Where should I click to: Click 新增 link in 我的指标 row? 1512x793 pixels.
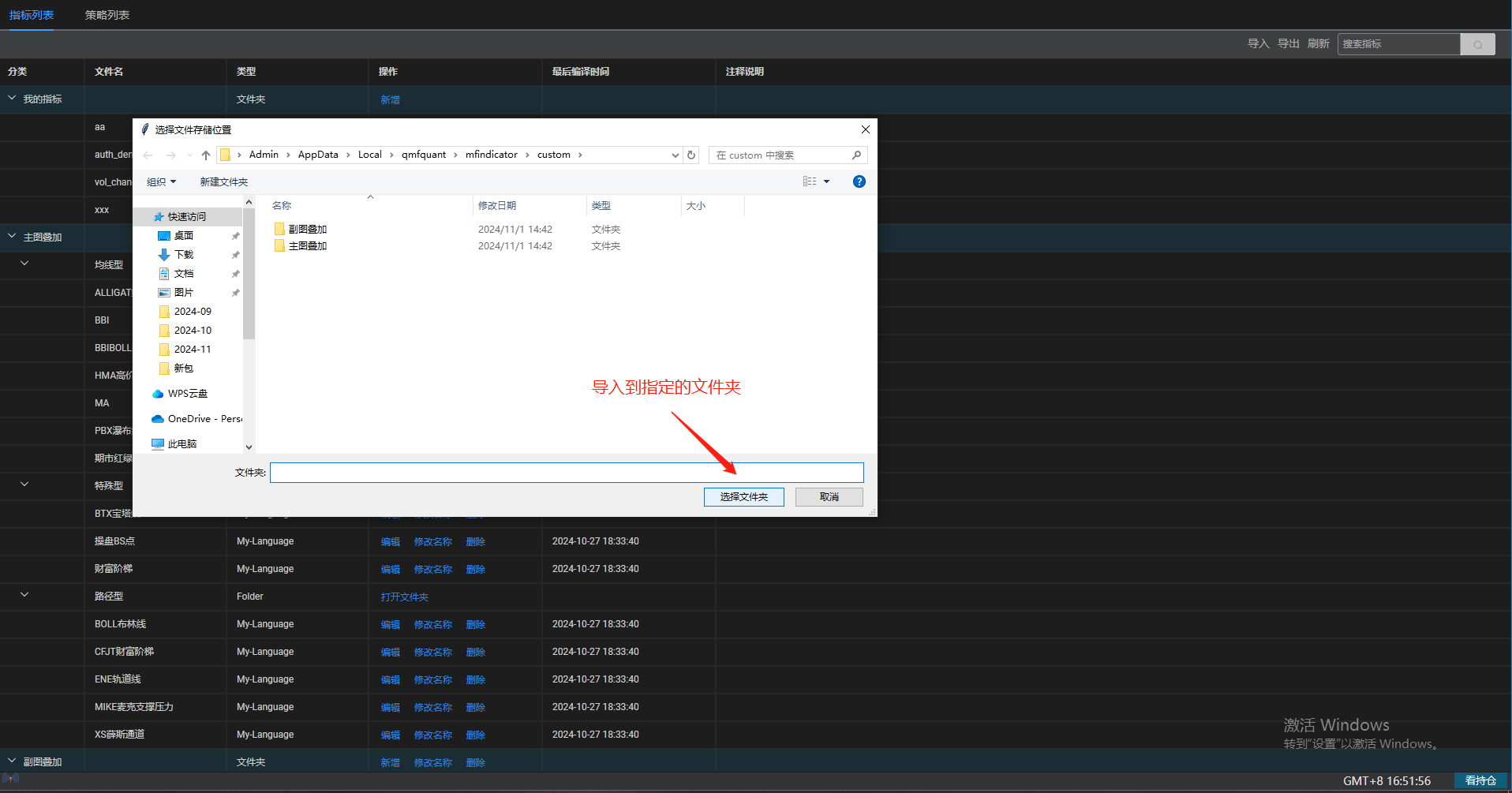pos(390,100)
